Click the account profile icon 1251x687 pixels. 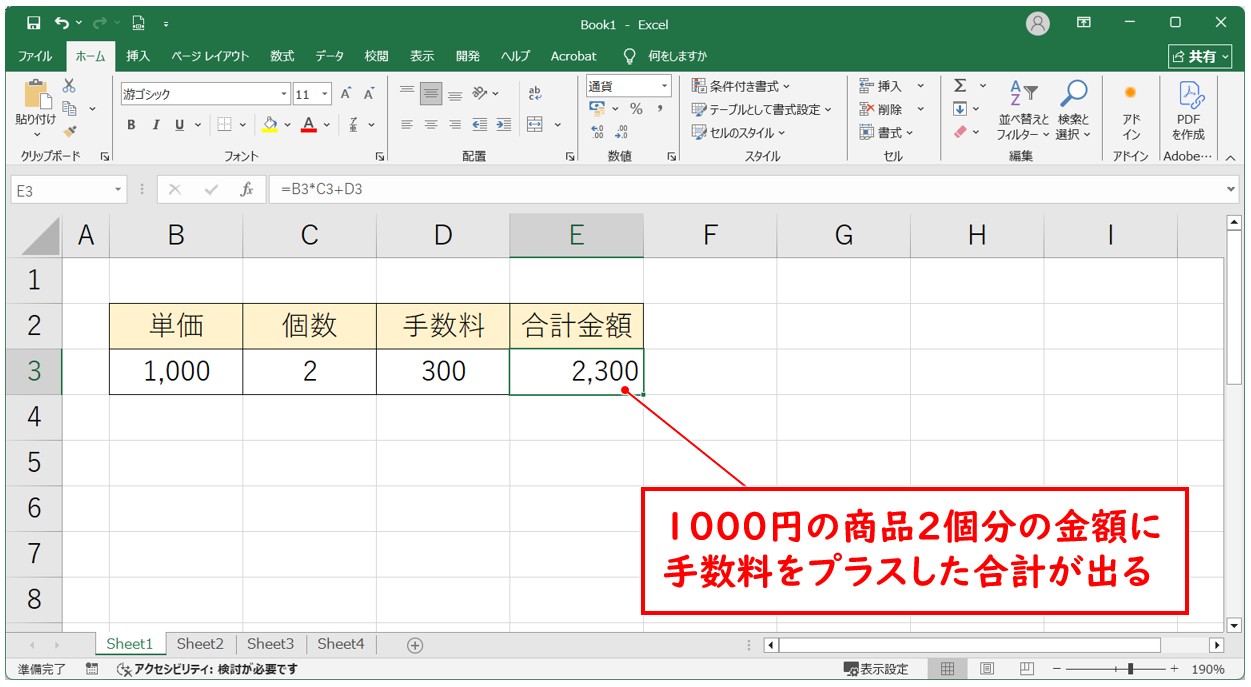[x=1038, y=23]
